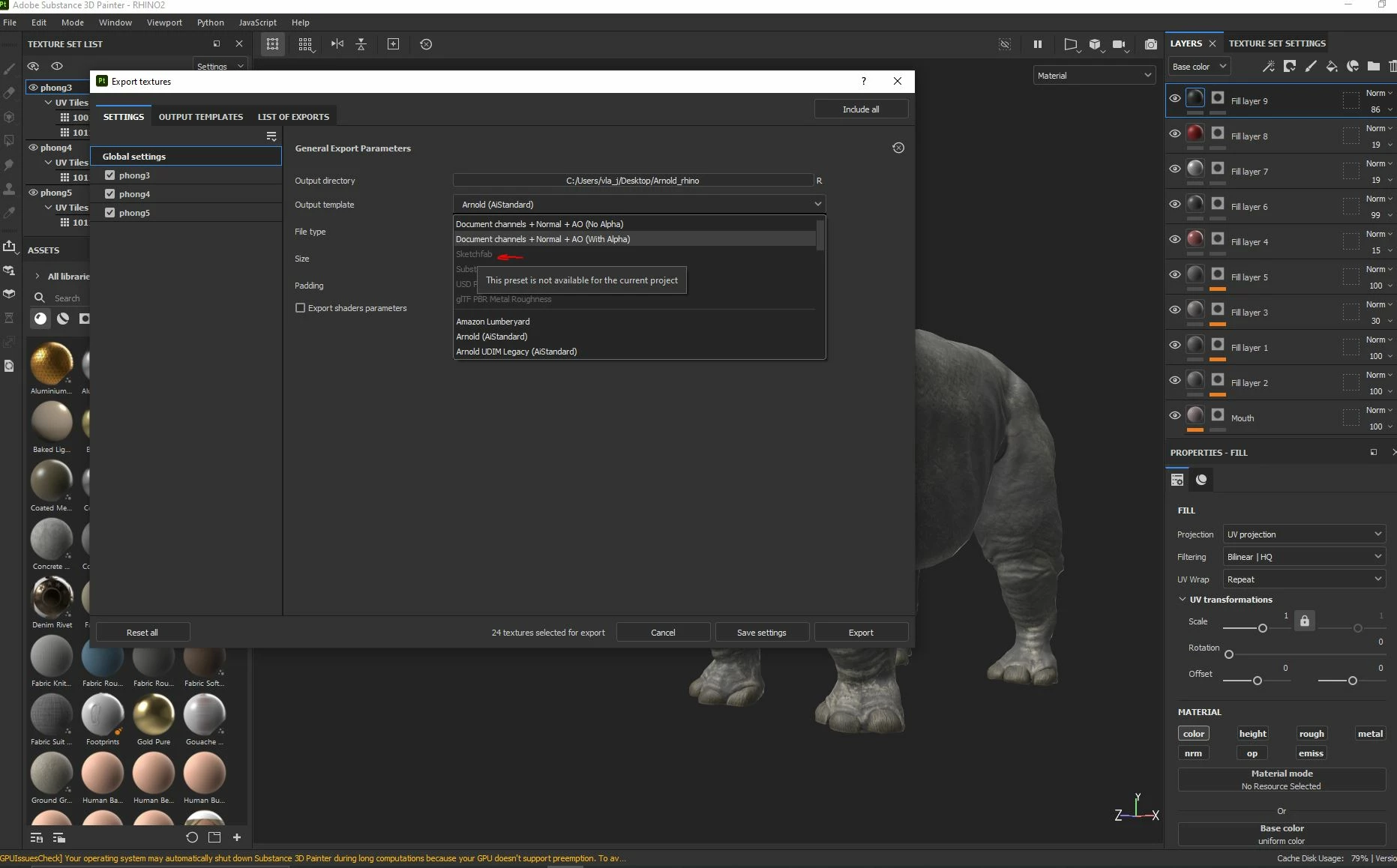
Task: Open the UV Wrap dropdown set to Repeat
Action: click(x=1304, y=579)
